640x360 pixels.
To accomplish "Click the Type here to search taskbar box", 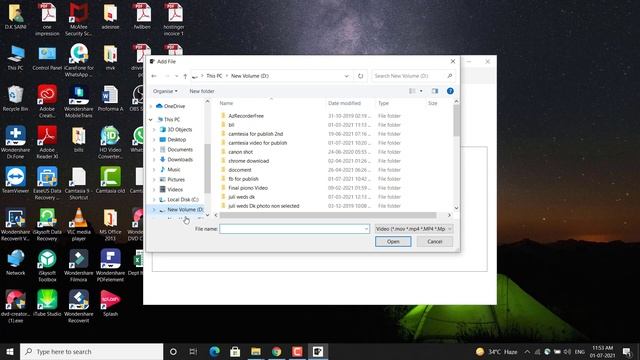I will pos(91,351).
